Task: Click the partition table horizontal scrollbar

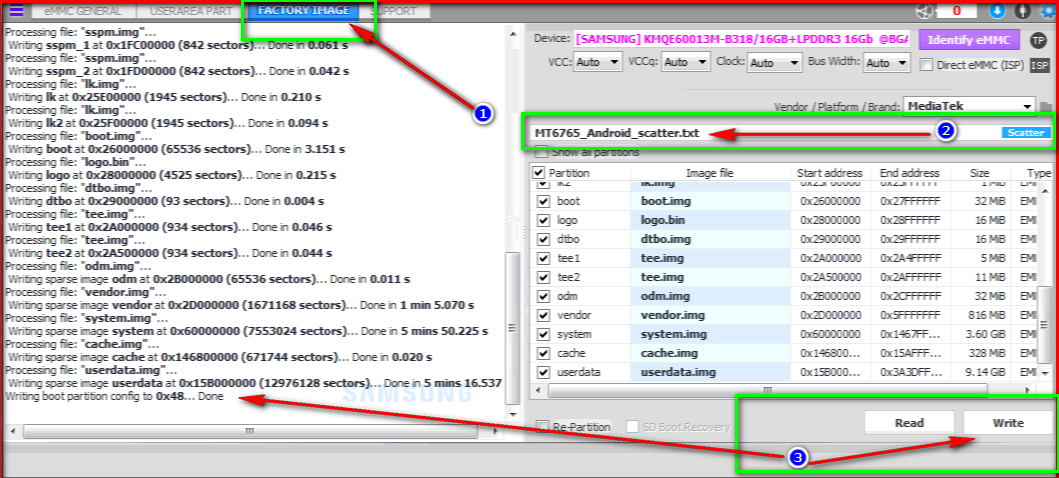Action: 767,390
